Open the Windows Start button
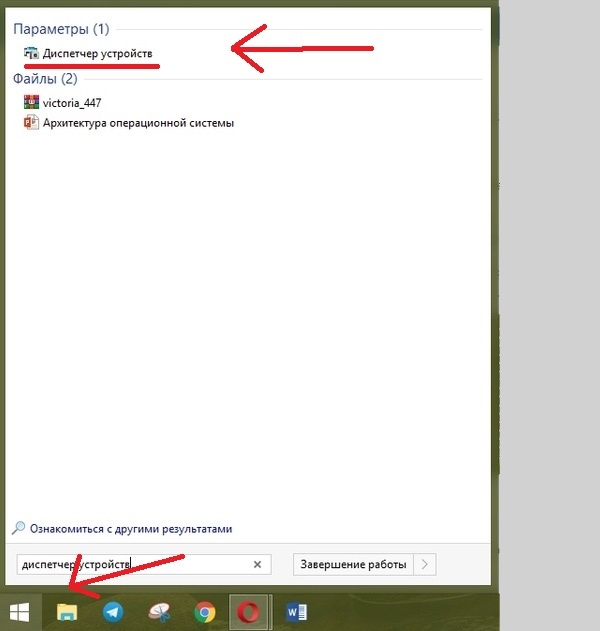 (19, 612)
